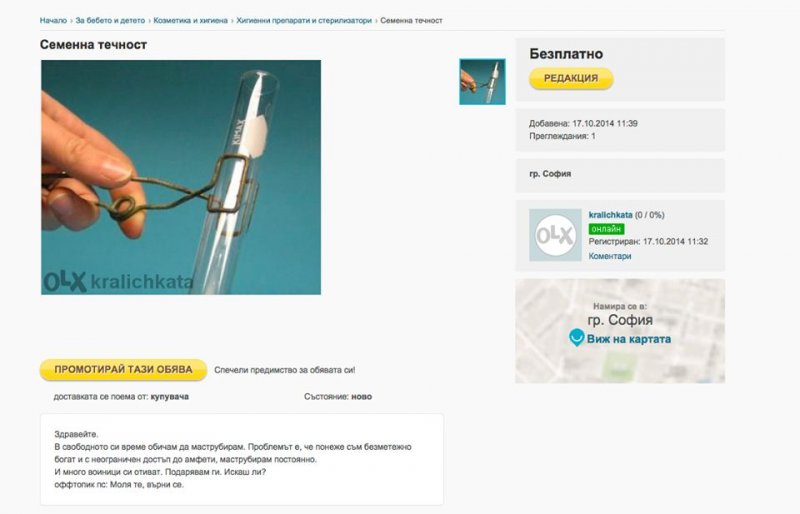Open the main listing photo

click(181, 177)
